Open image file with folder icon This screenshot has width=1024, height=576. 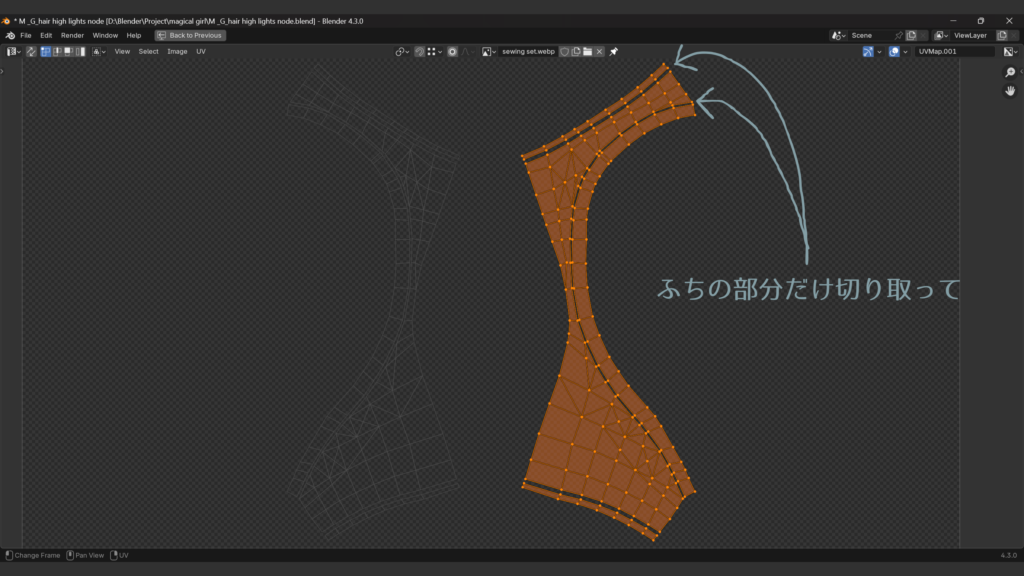587,51
